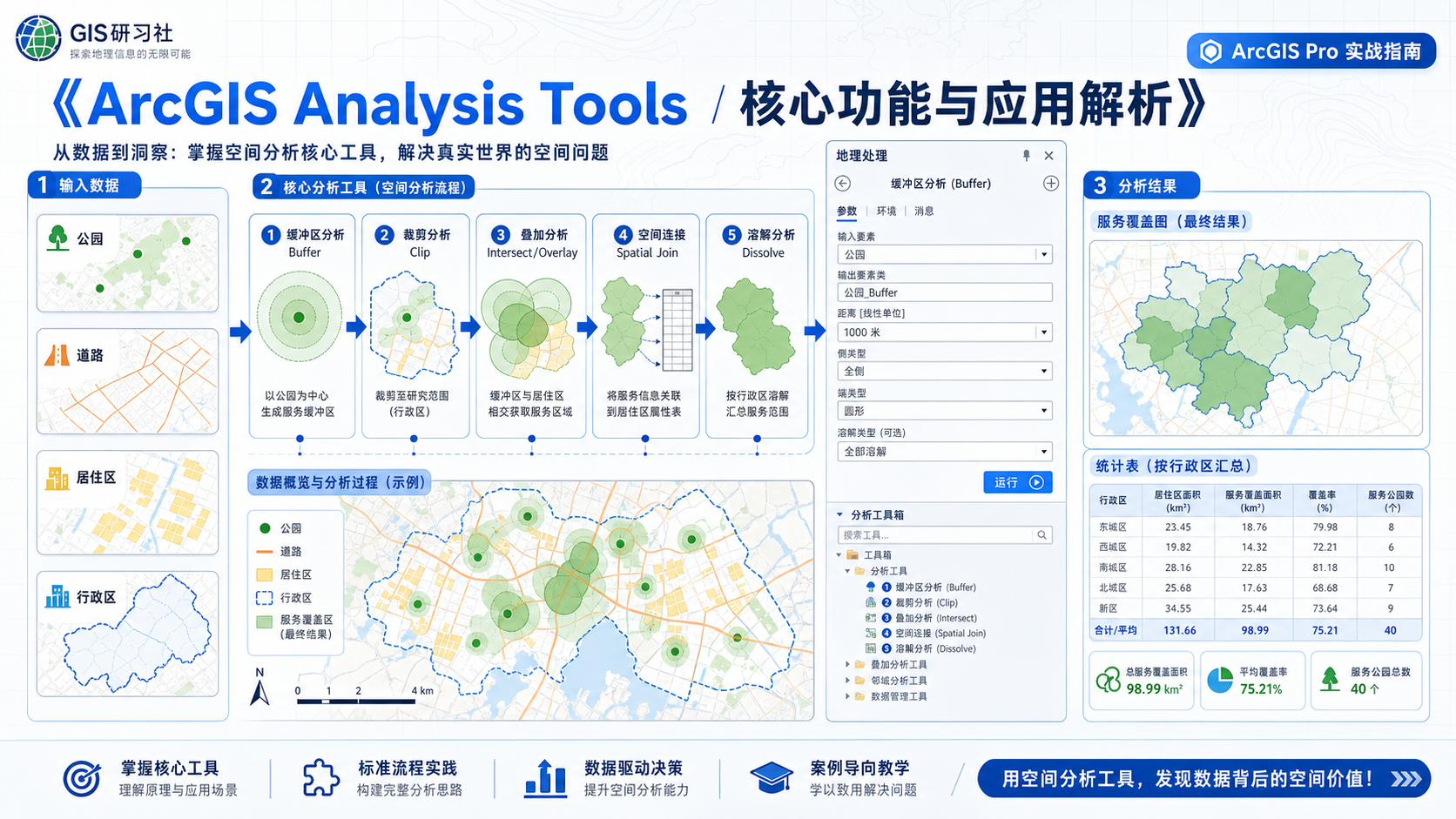This screenshot has height=819, width=1456.
Task: Click the 工具箱 folder icon
Action: pos(853,554)
